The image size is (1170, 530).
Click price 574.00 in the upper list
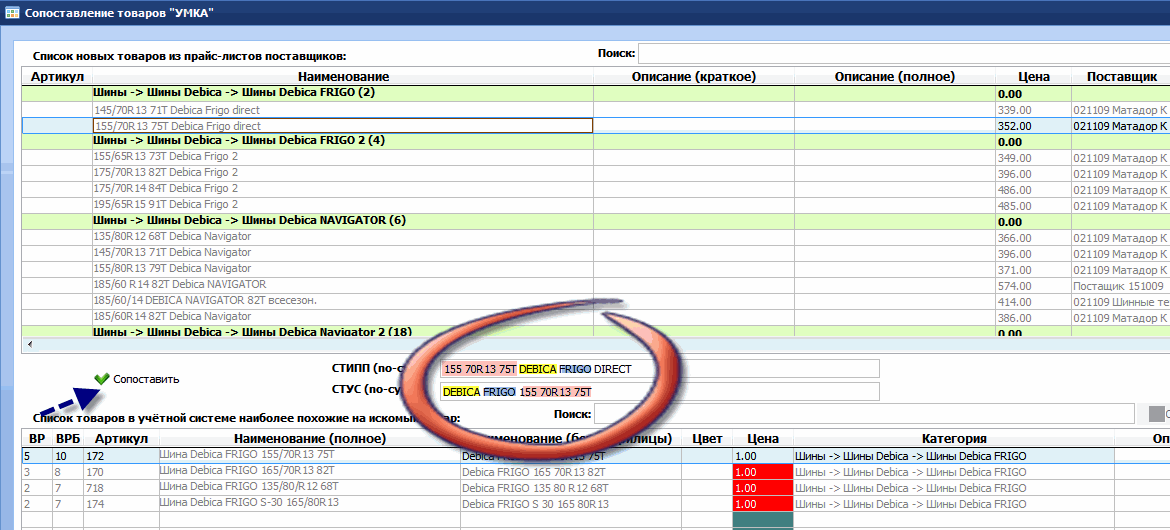1033,285
